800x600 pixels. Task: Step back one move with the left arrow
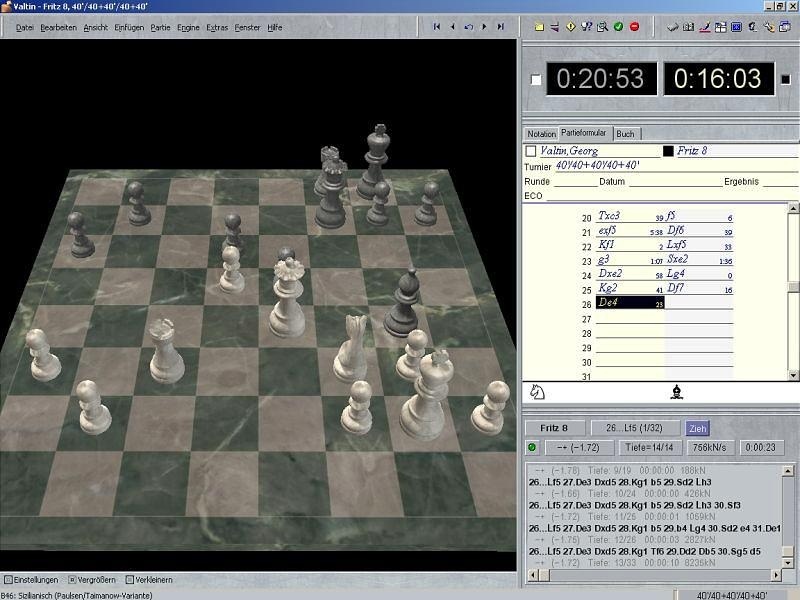click(452, 27)
